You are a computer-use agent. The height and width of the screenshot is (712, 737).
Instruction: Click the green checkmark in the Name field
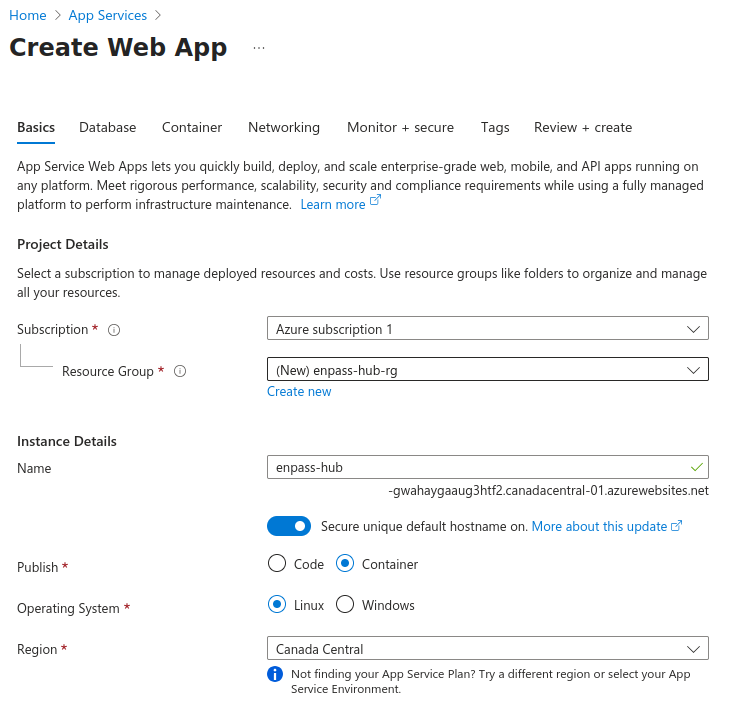[x=697, y=467]
